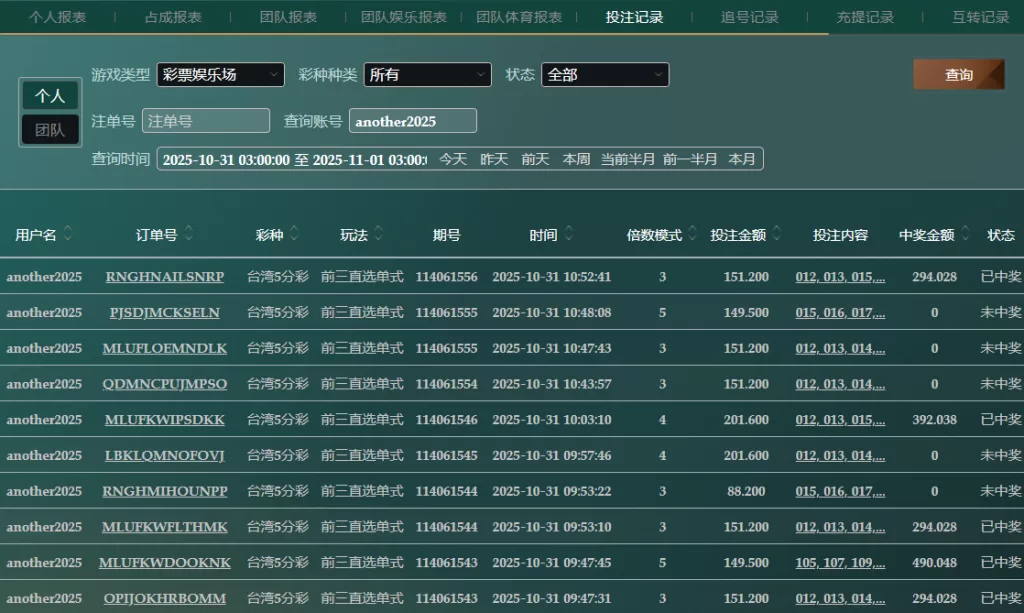Choose the 今天 quick date option
The width and height of the screenshot is (1024, 613).
point(453,159)
